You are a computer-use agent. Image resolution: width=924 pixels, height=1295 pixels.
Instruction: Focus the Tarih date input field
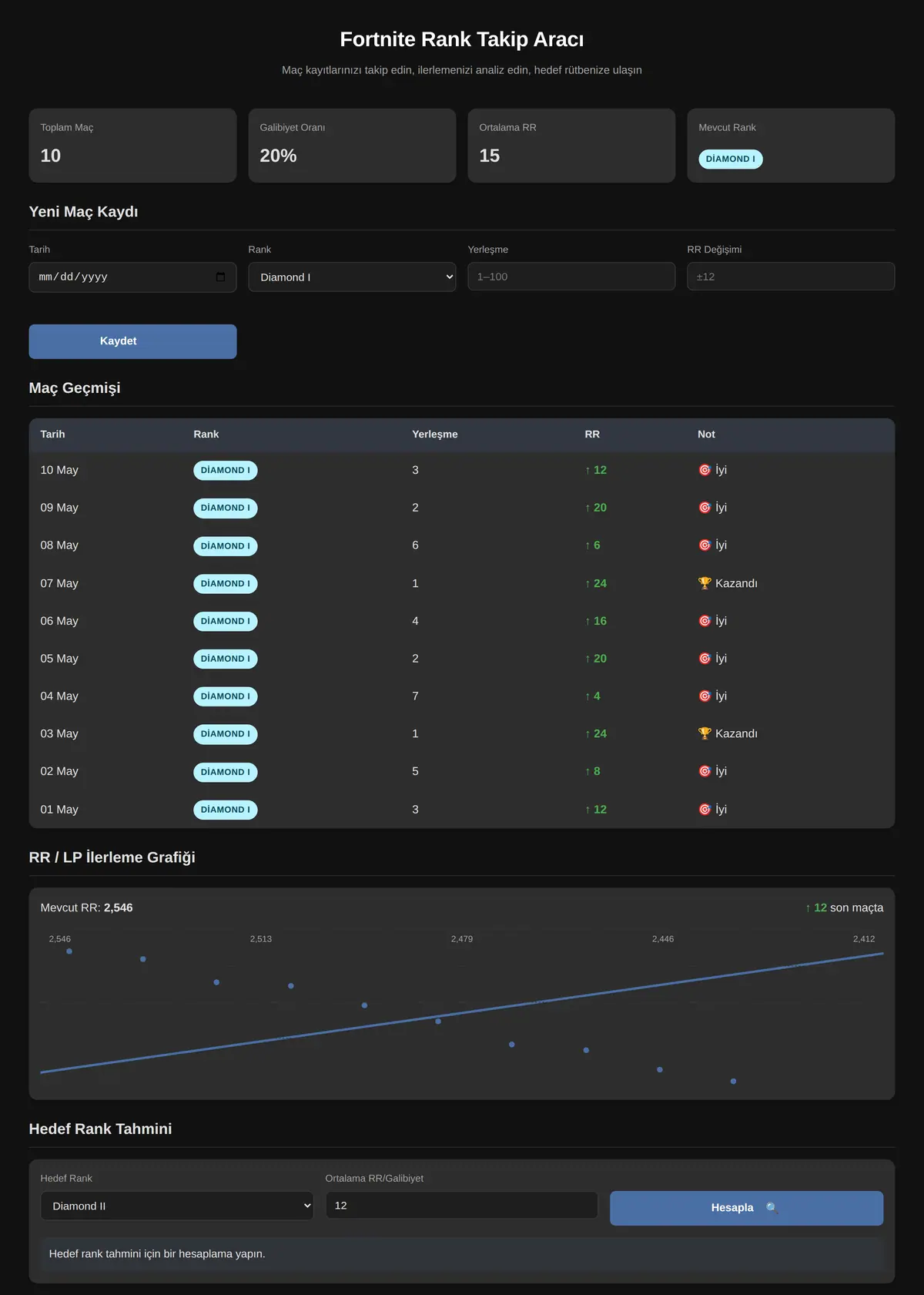pyautogui.click(x=132, y=277)
